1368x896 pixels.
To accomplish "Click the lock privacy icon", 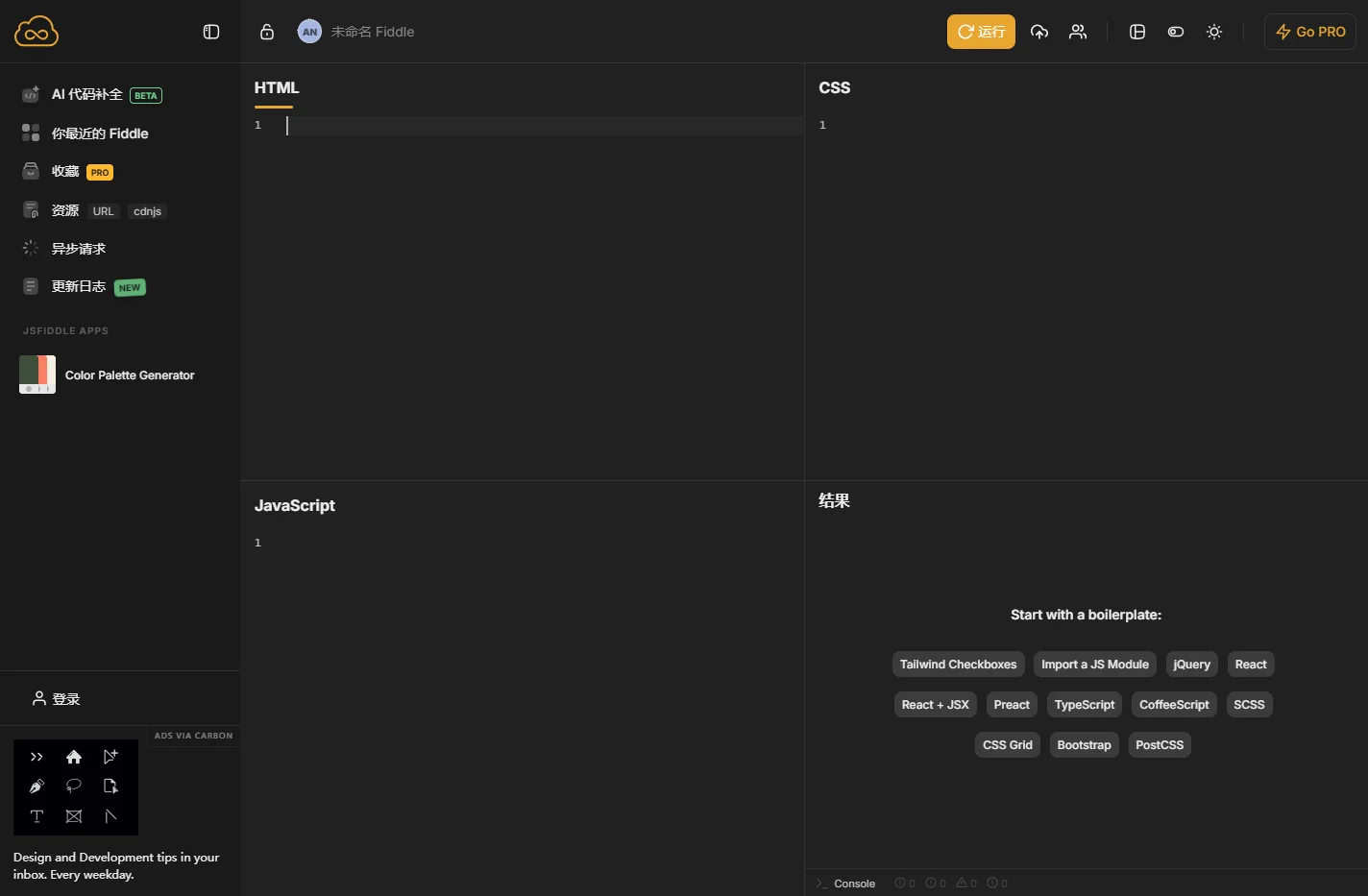I will click(x=267, y=32).
